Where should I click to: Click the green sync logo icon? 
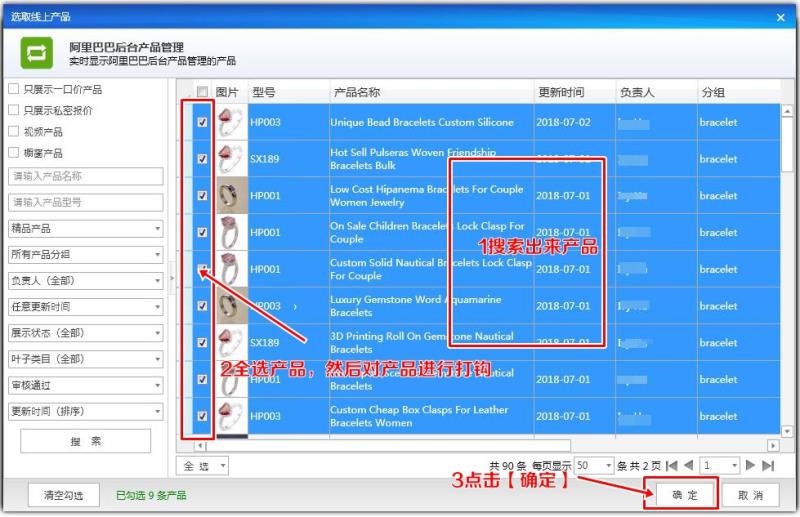pyautogui.click(x=36, y=53)
